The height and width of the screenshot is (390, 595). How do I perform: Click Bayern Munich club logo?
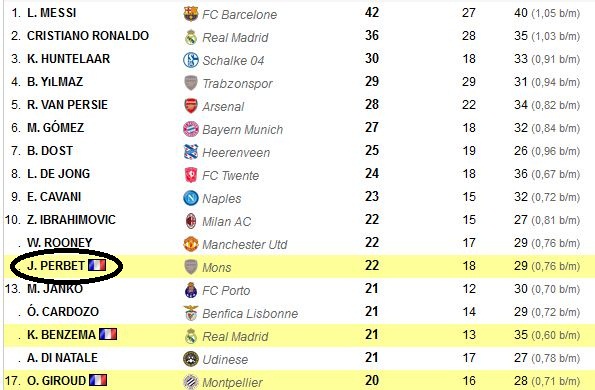(191, 129)
